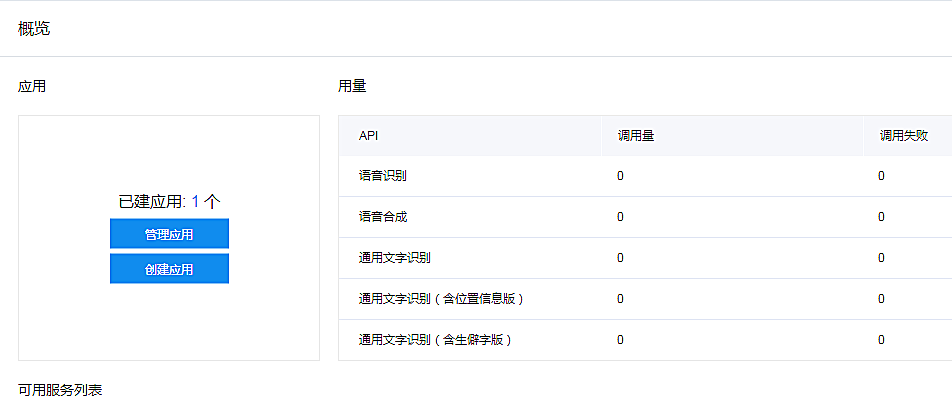Click the 已建应用 label text
Viewport: 952px width, 399px height.
click(x=151, y=202)
